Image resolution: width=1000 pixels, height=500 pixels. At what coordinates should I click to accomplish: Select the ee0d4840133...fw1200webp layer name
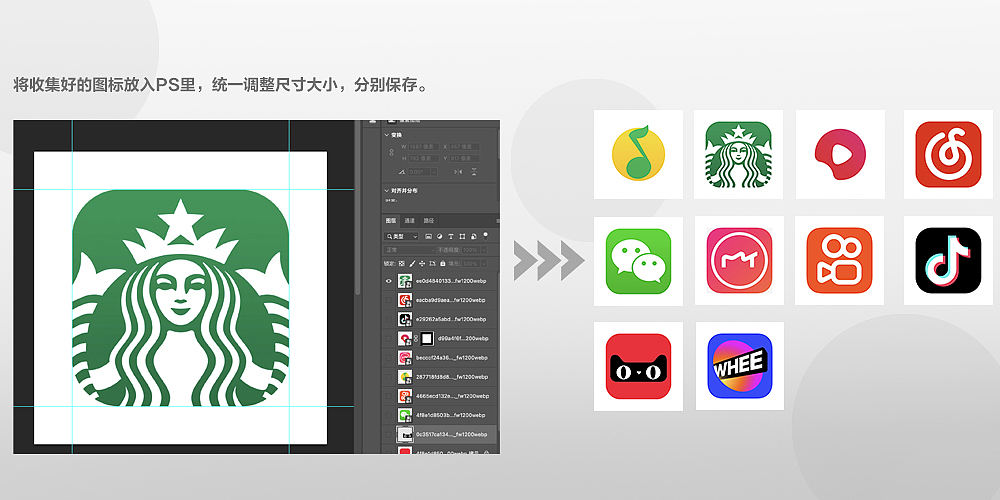(451, 281)
